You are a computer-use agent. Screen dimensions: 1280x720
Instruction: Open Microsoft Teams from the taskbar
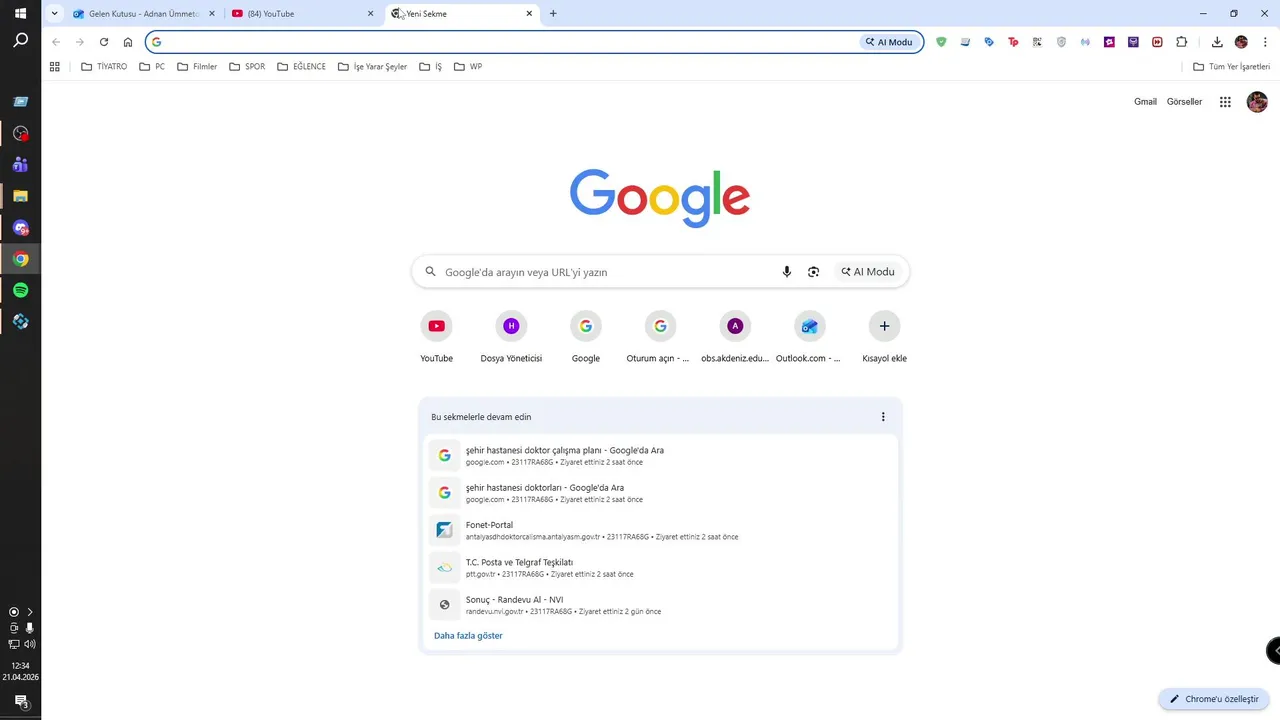coord(21,165)
